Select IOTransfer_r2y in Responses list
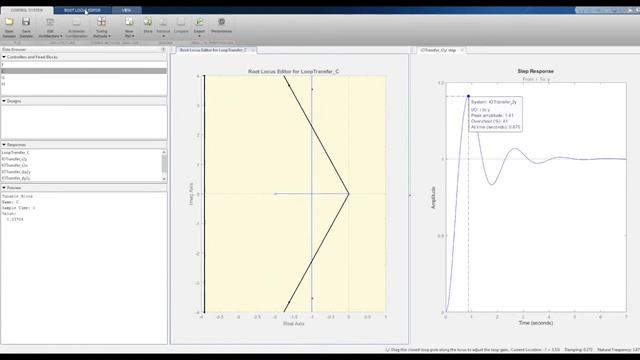The image size is (640, 360). click(x=81, y=159)
